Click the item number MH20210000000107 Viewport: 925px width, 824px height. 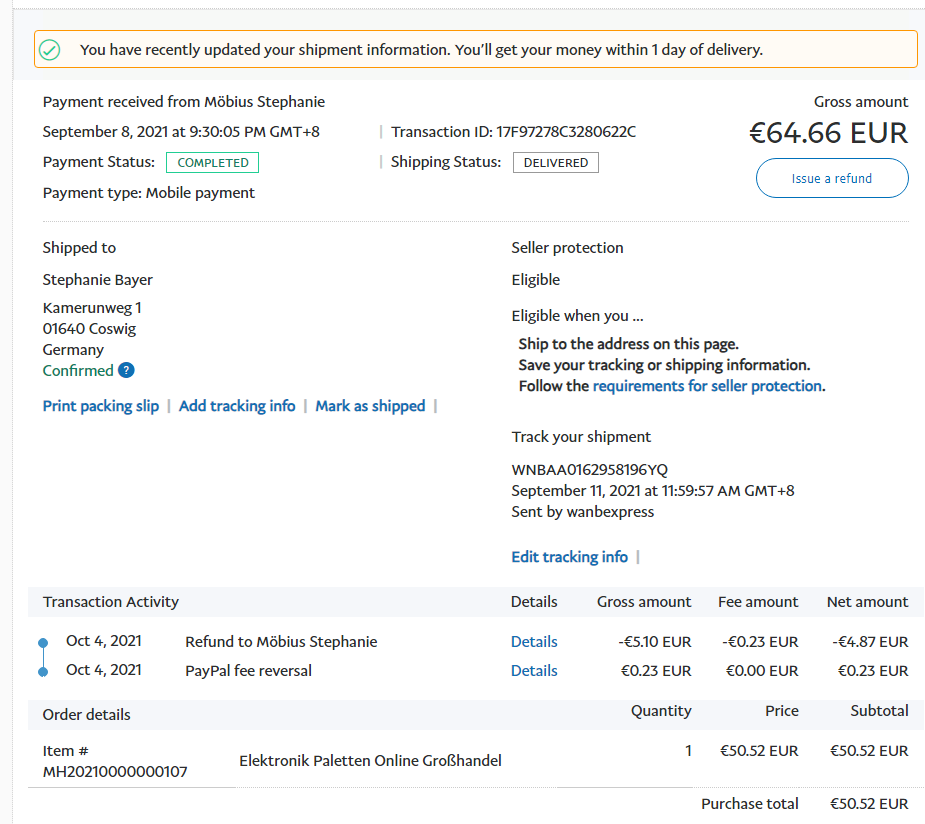pos(115,772)
